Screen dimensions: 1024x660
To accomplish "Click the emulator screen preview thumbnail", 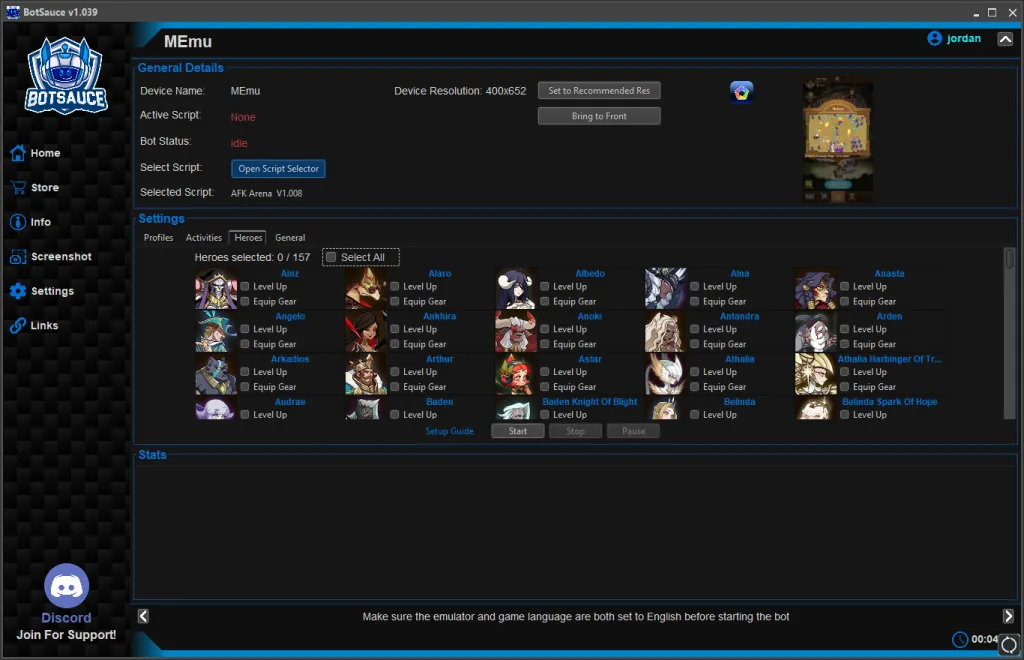I will [837, 140].
